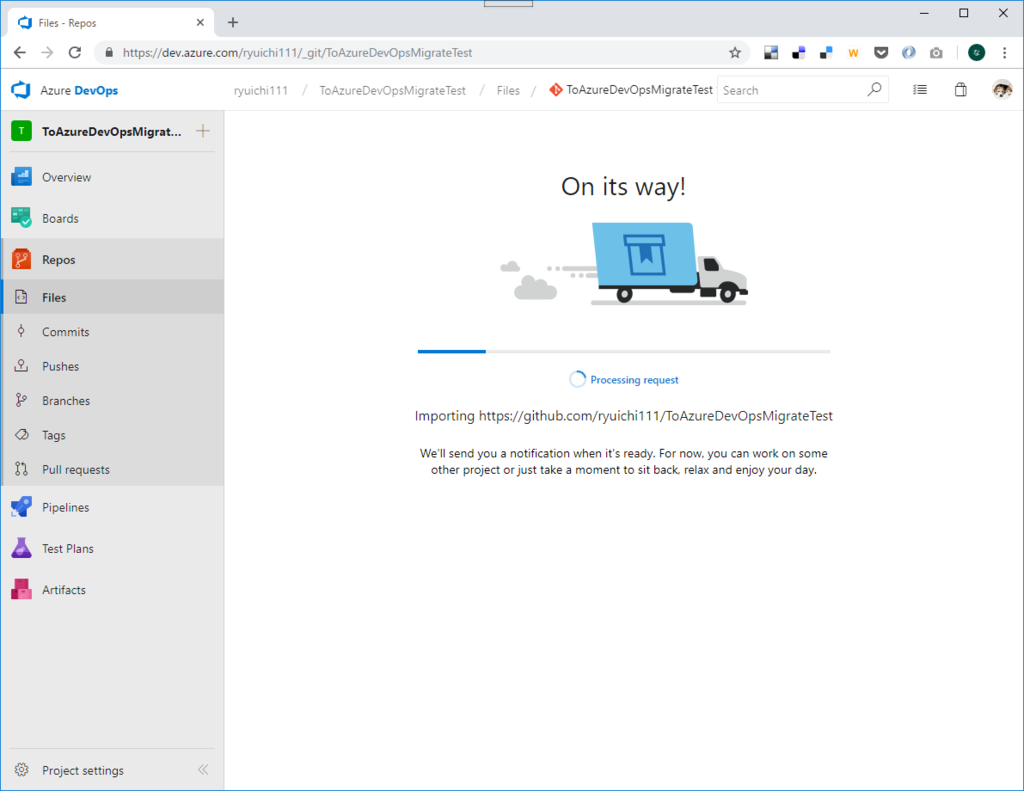The width and height of the screenshot is (1024, 791).
Task: Click the browser reload button
Action: coord(75,52)
